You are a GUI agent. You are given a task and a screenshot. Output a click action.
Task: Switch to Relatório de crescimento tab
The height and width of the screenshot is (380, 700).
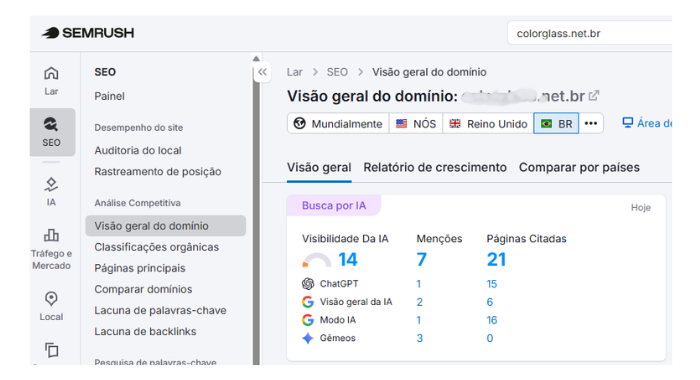(x=435, y=167)
